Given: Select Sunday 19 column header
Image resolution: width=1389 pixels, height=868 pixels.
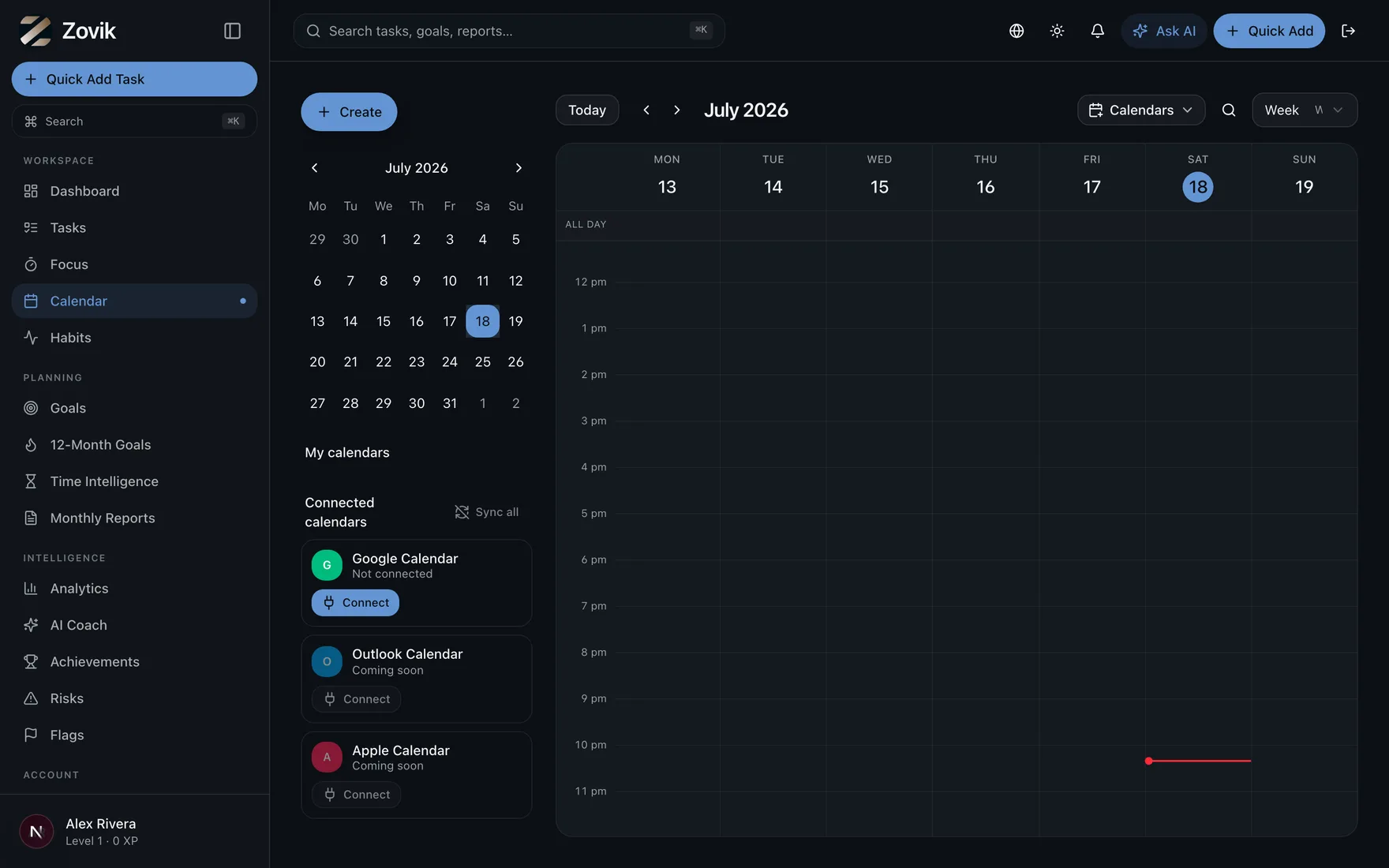Looking at the screenshot, I should click(x=1305, y=178).
